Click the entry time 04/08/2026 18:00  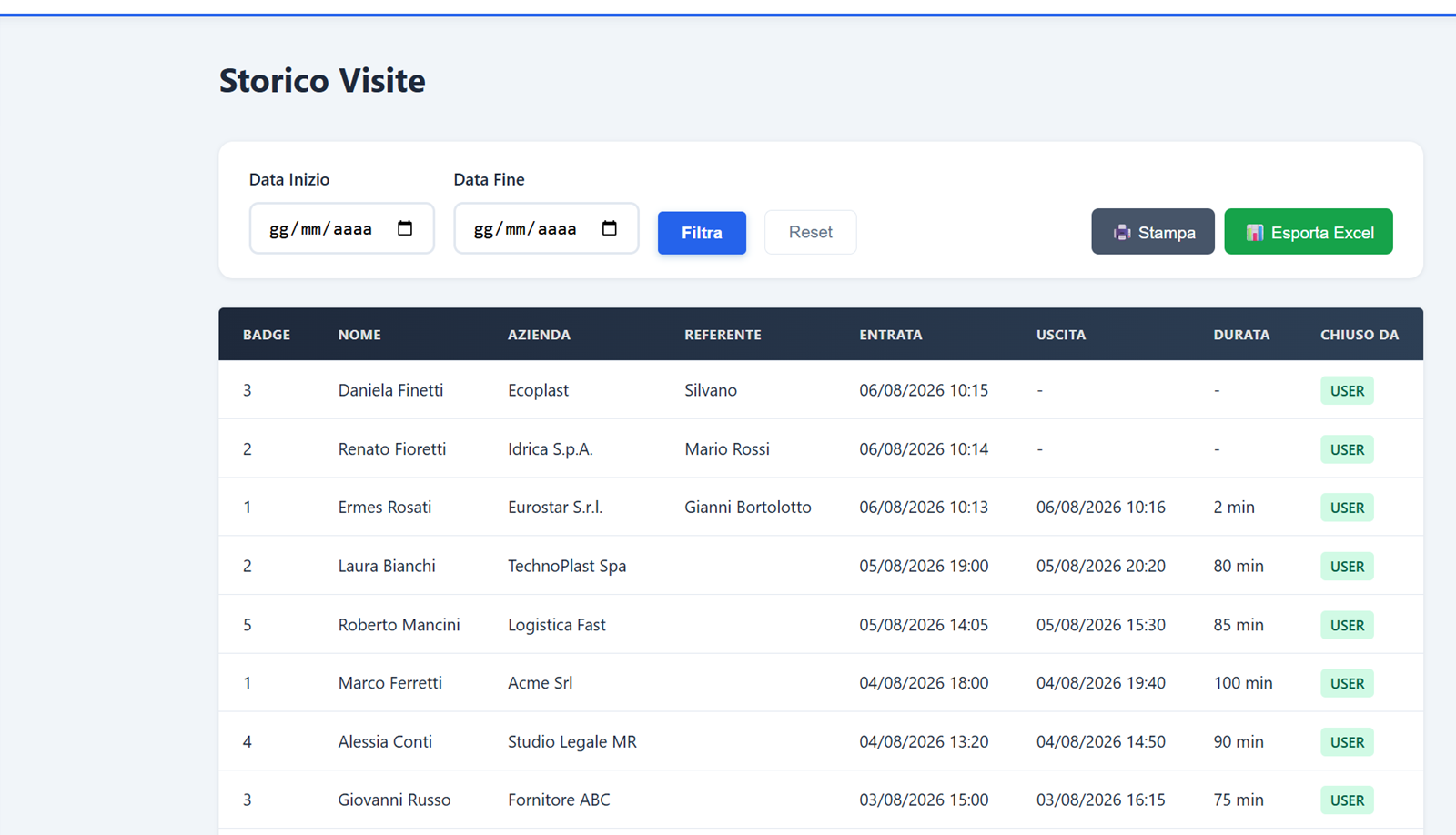[x=924, y=683]
